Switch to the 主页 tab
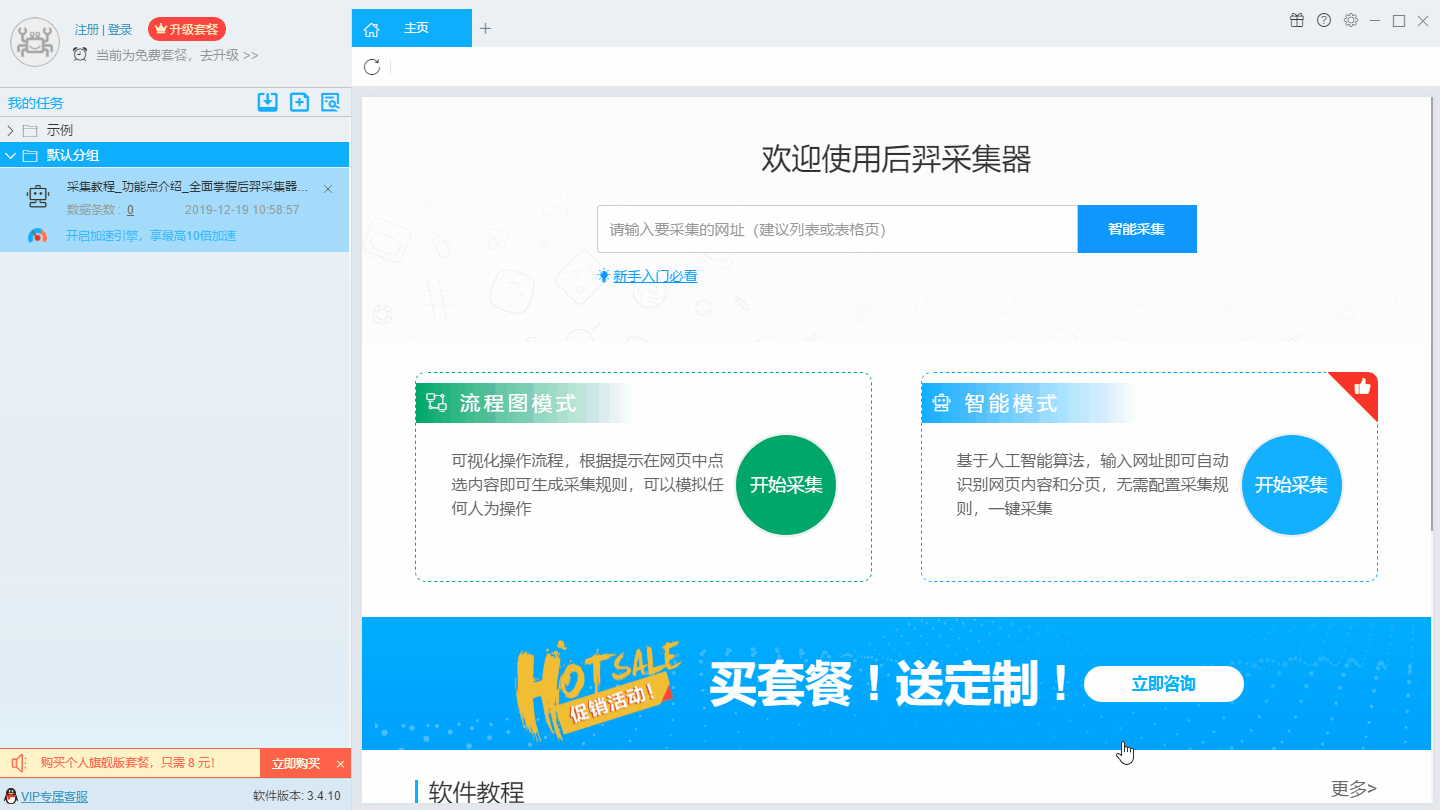This screenshot has height=810, width=1440. tap(412, 28)
